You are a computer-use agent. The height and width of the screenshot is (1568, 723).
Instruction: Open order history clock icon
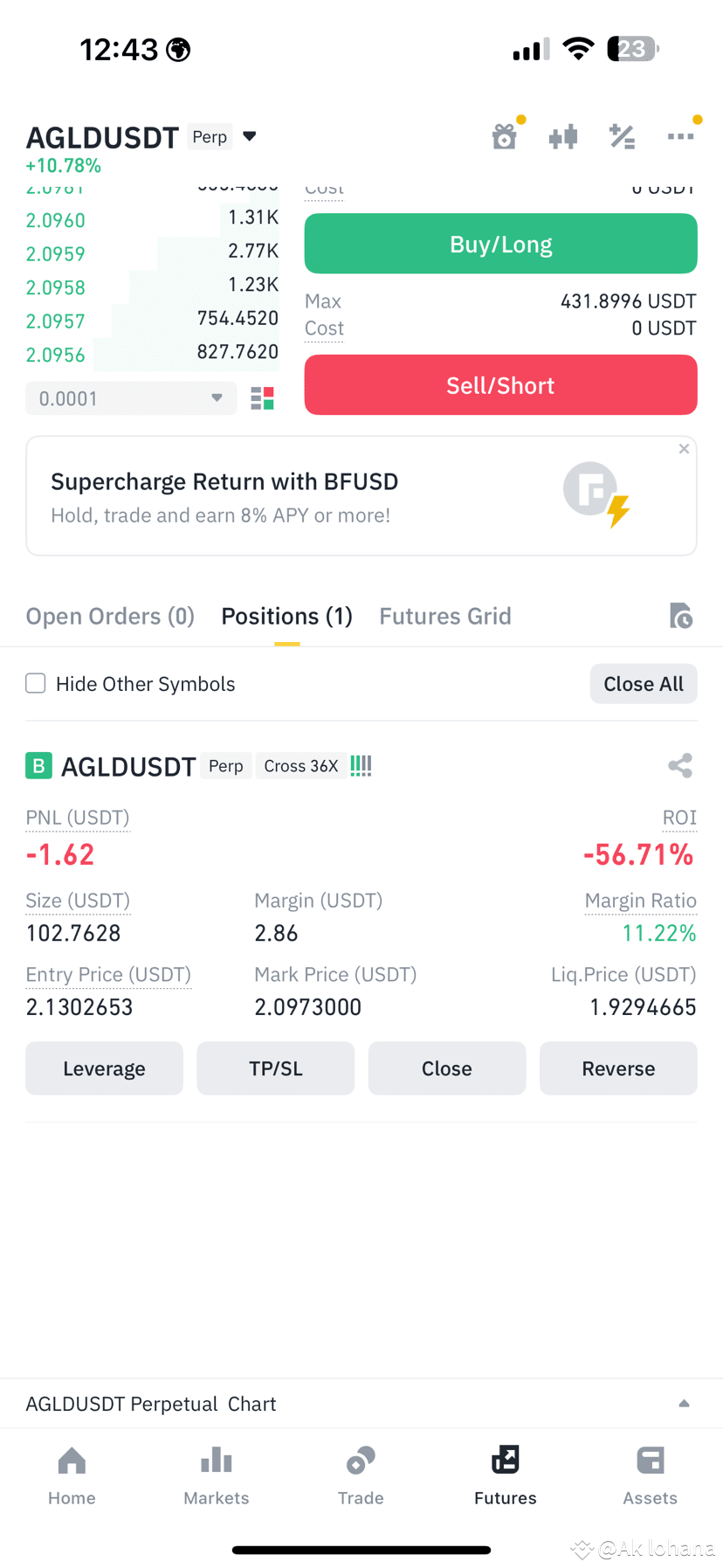click(680, 616)
